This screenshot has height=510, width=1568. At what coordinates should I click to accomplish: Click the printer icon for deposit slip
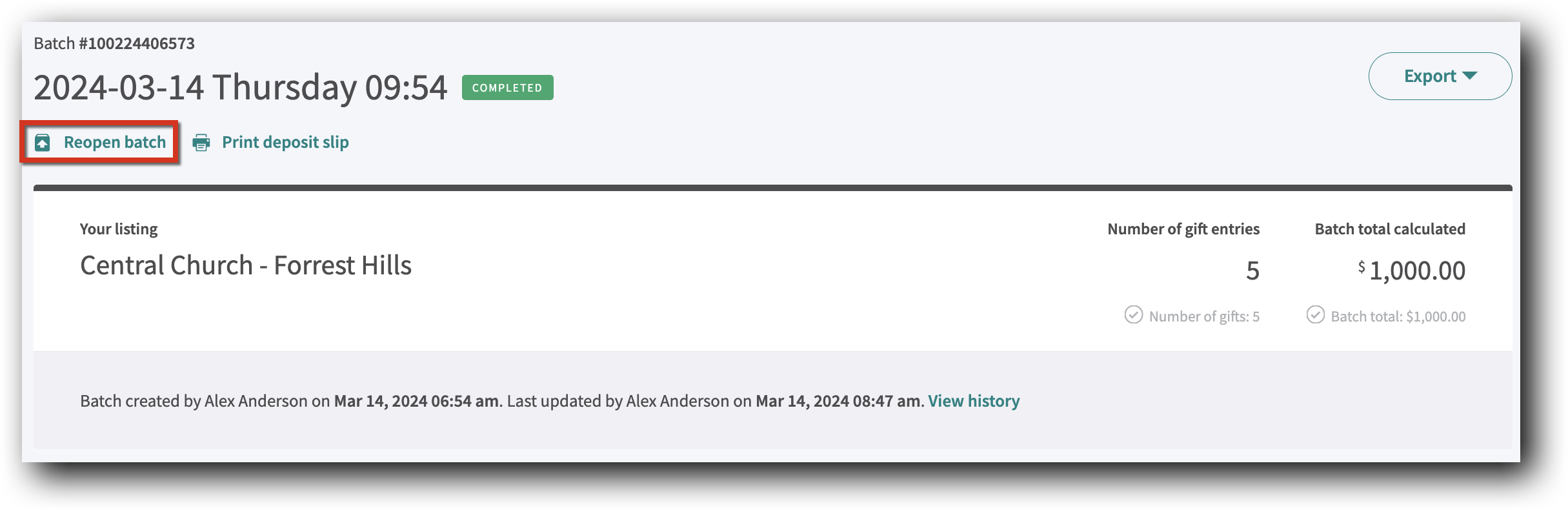pyautogui.click(x=201, y=143)
